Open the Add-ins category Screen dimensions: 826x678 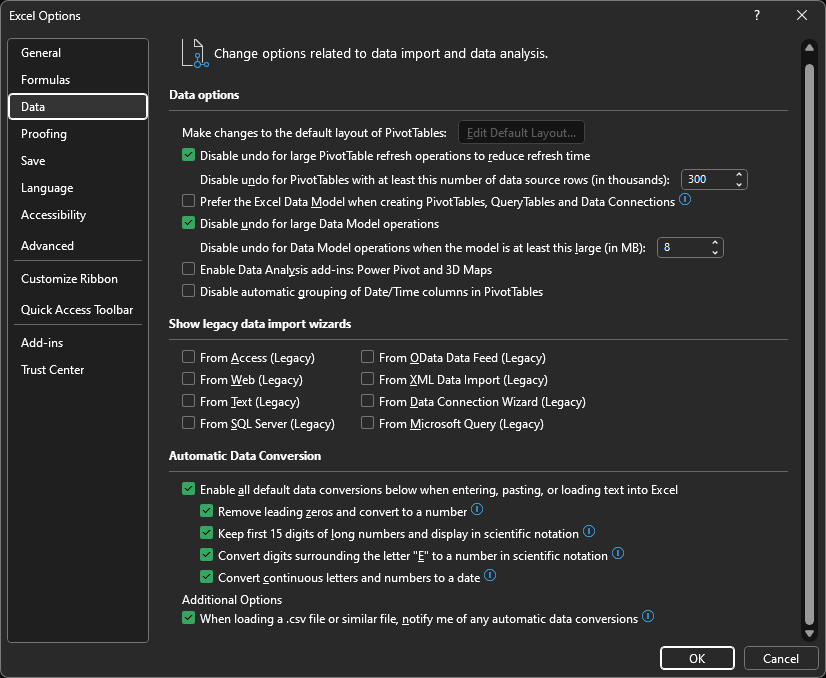78,343
